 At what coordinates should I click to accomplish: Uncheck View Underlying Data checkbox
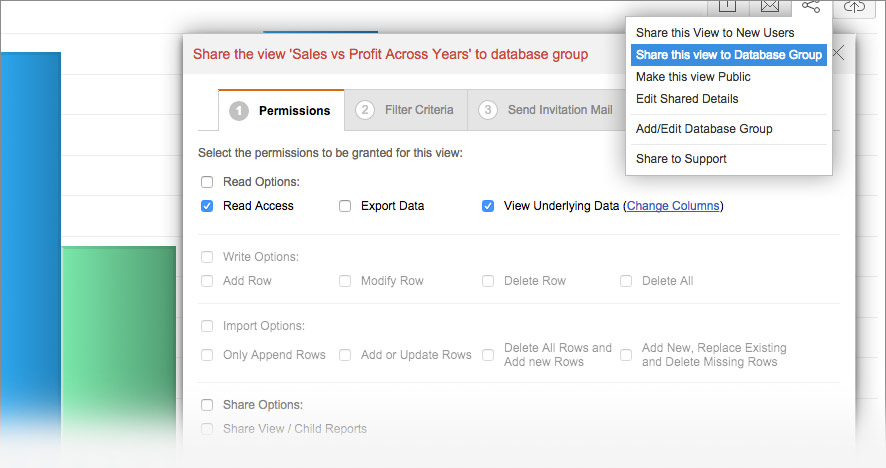point(488,206)
